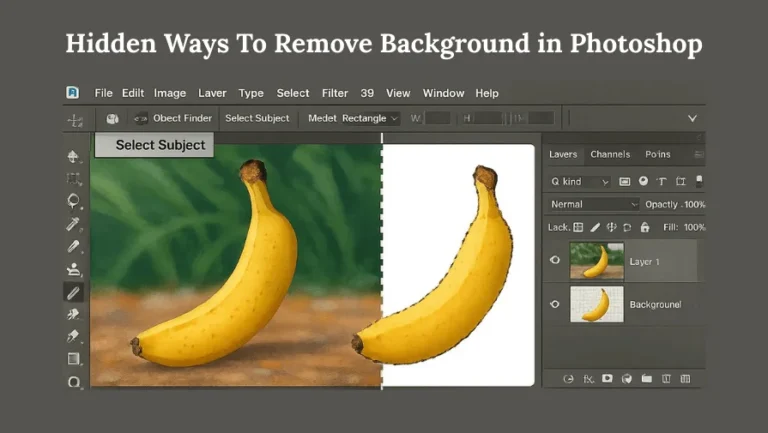Open the fx layer styles icon

tap(587, 379)
